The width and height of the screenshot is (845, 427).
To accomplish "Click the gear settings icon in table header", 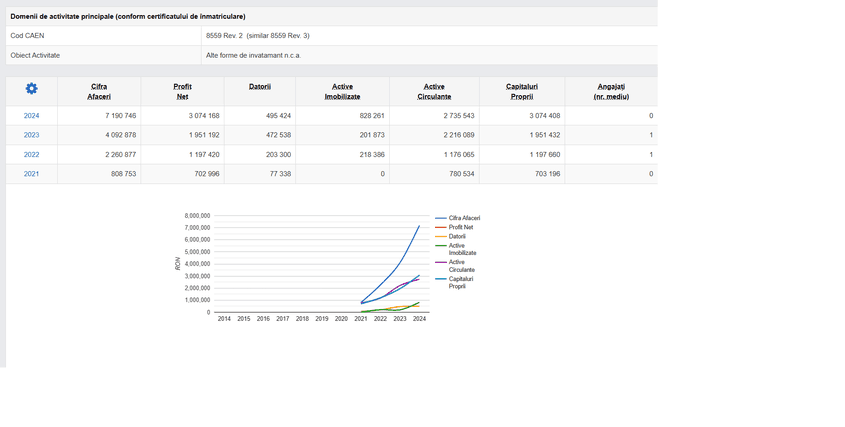I will click(31, 89).
